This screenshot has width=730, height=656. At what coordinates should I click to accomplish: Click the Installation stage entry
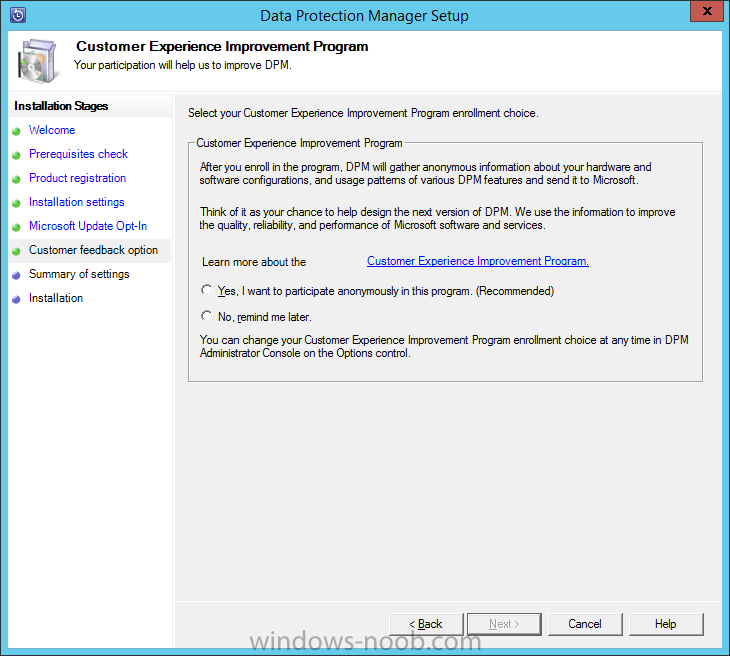(56, 298)
